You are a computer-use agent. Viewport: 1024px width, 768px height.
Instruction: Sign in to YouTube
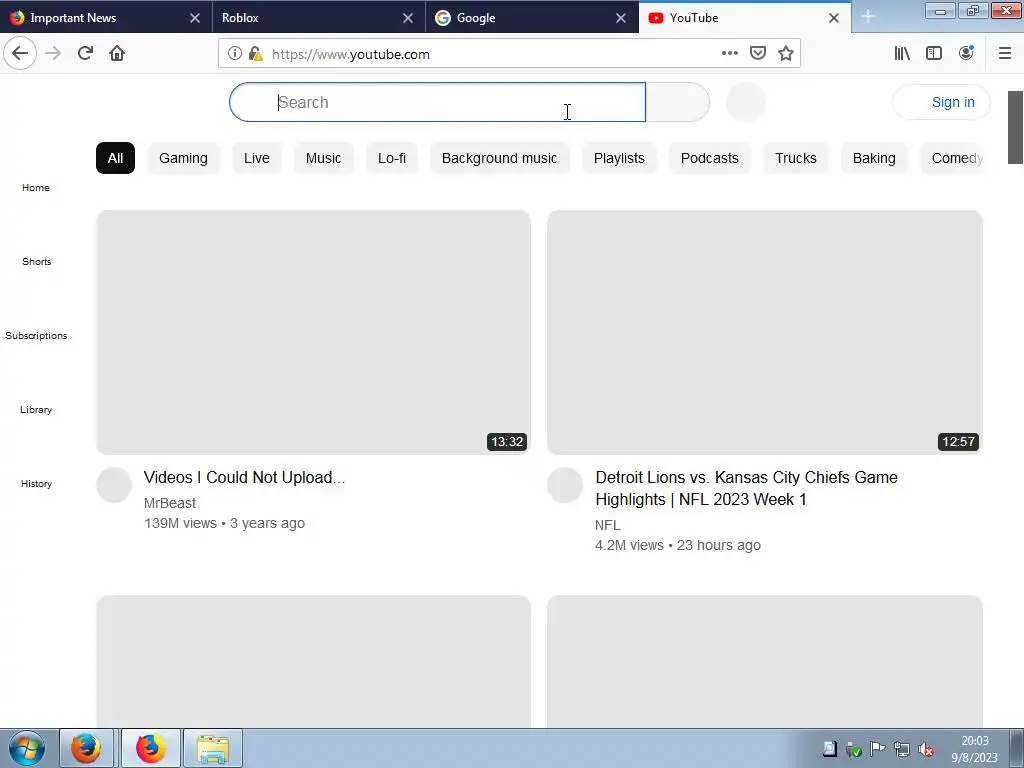tap(941, 102)
